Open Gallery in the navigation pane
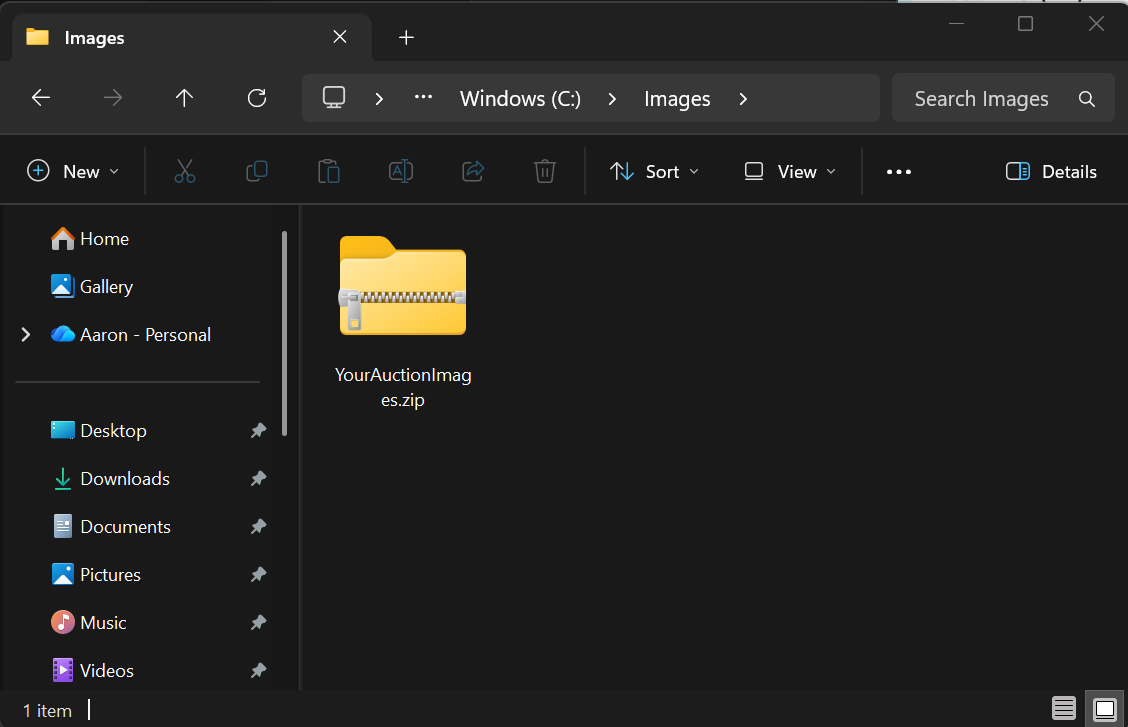The image size is (1128, 727). point(92,287)
